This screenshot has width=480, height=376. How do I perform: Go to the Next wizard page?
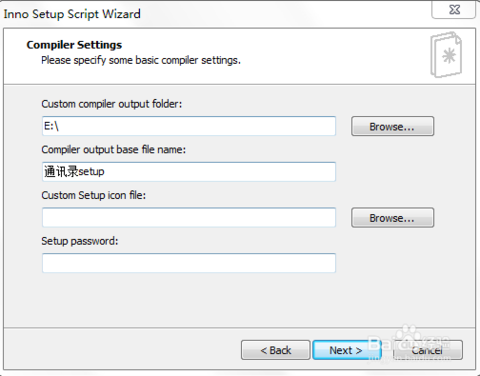click(x=346, y=350)
